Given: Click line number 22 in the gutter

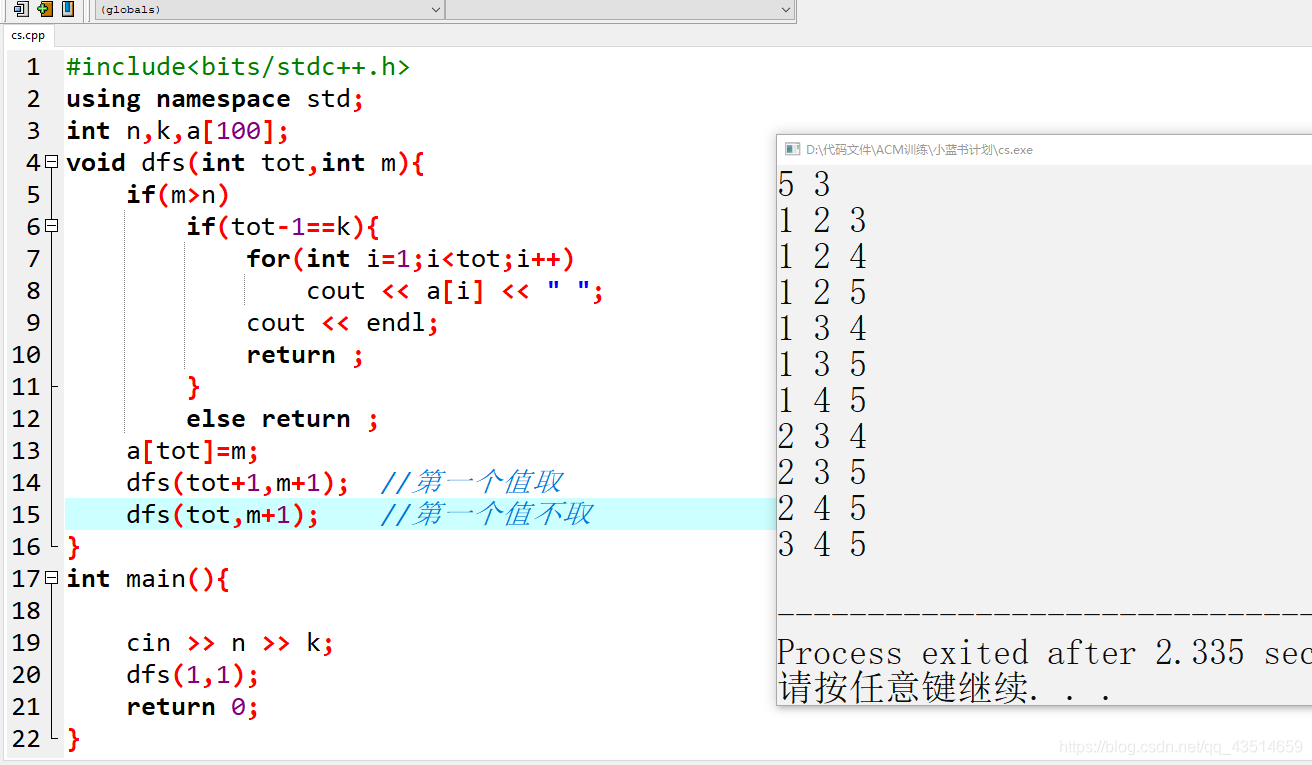Looking at the screenshot, I should (26, 739).
